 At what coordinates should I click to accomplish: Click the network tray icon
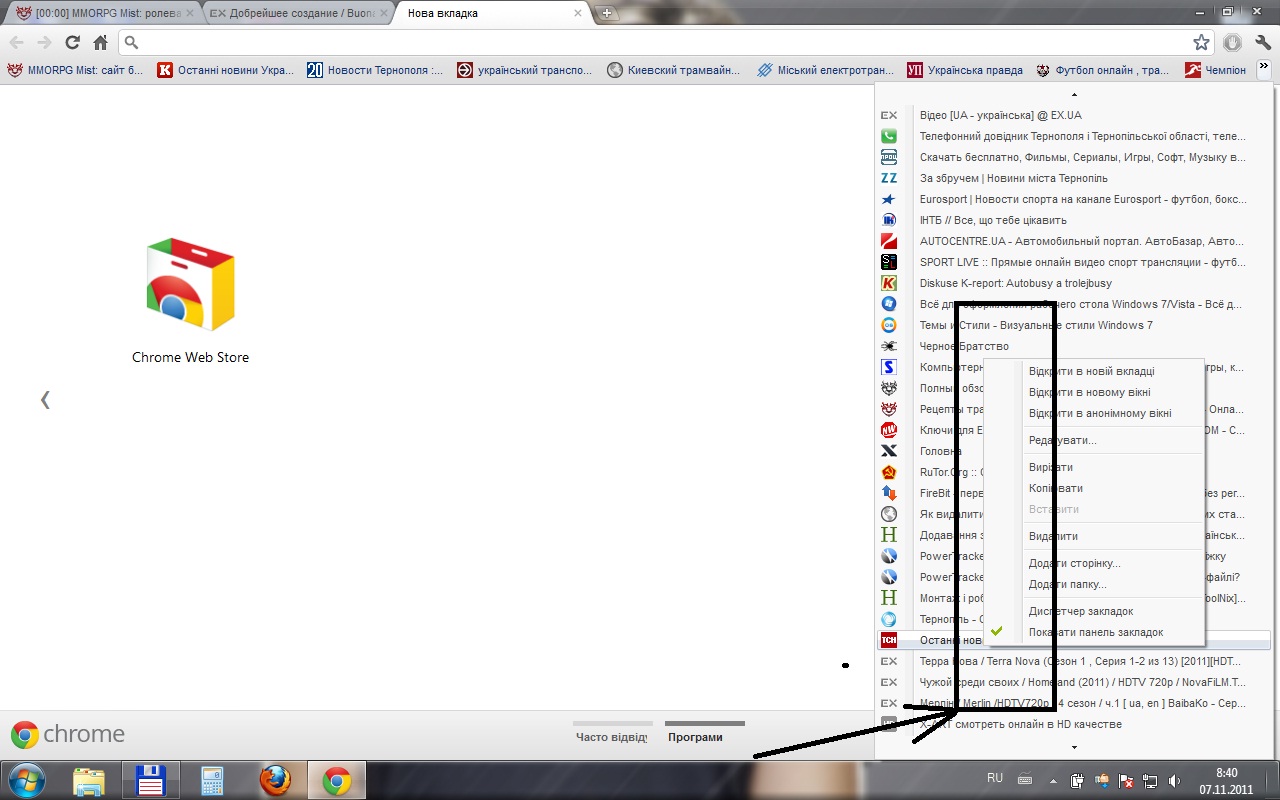click(x=1150, y=780)
